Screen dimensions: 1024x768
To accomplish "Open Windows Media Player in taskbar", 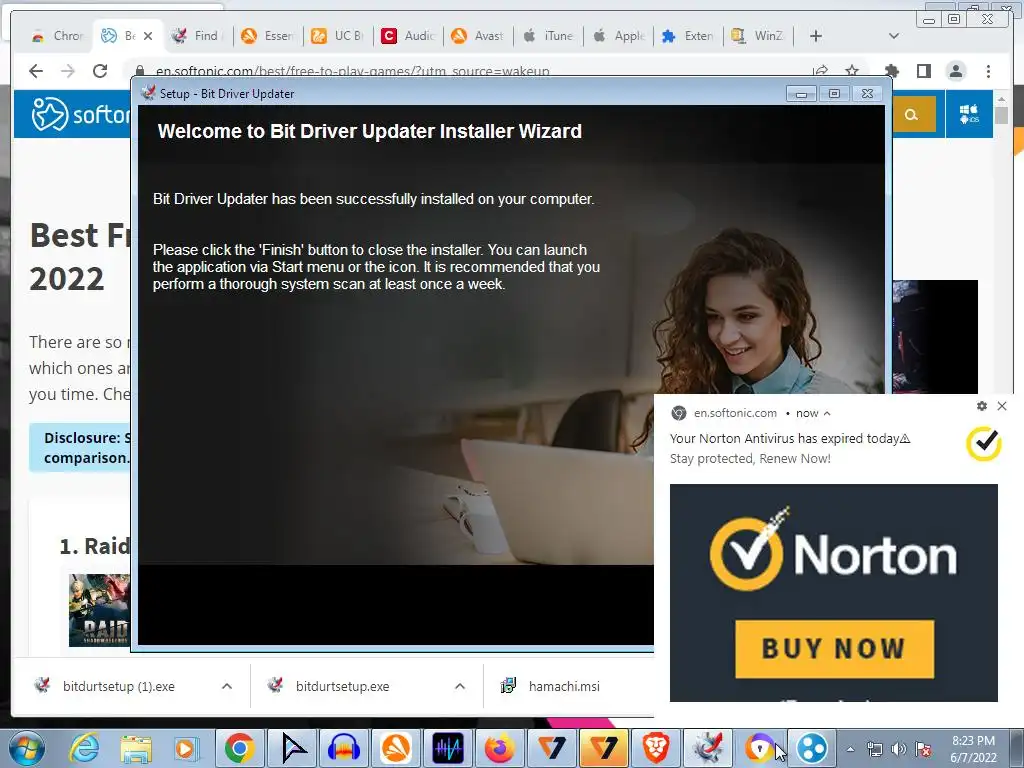I will coord(185,748).
